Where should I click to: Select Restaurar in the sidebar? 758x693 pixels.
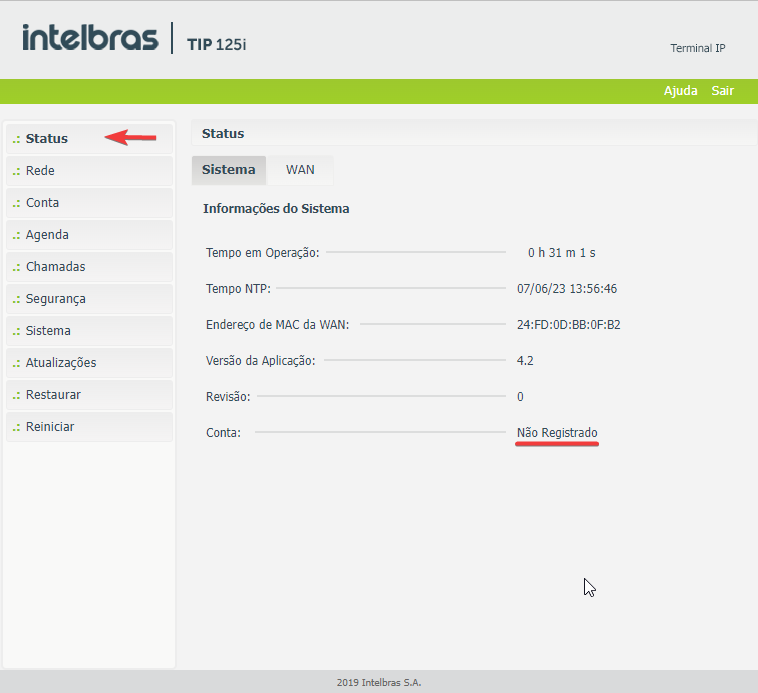click(x=53, y=395)
